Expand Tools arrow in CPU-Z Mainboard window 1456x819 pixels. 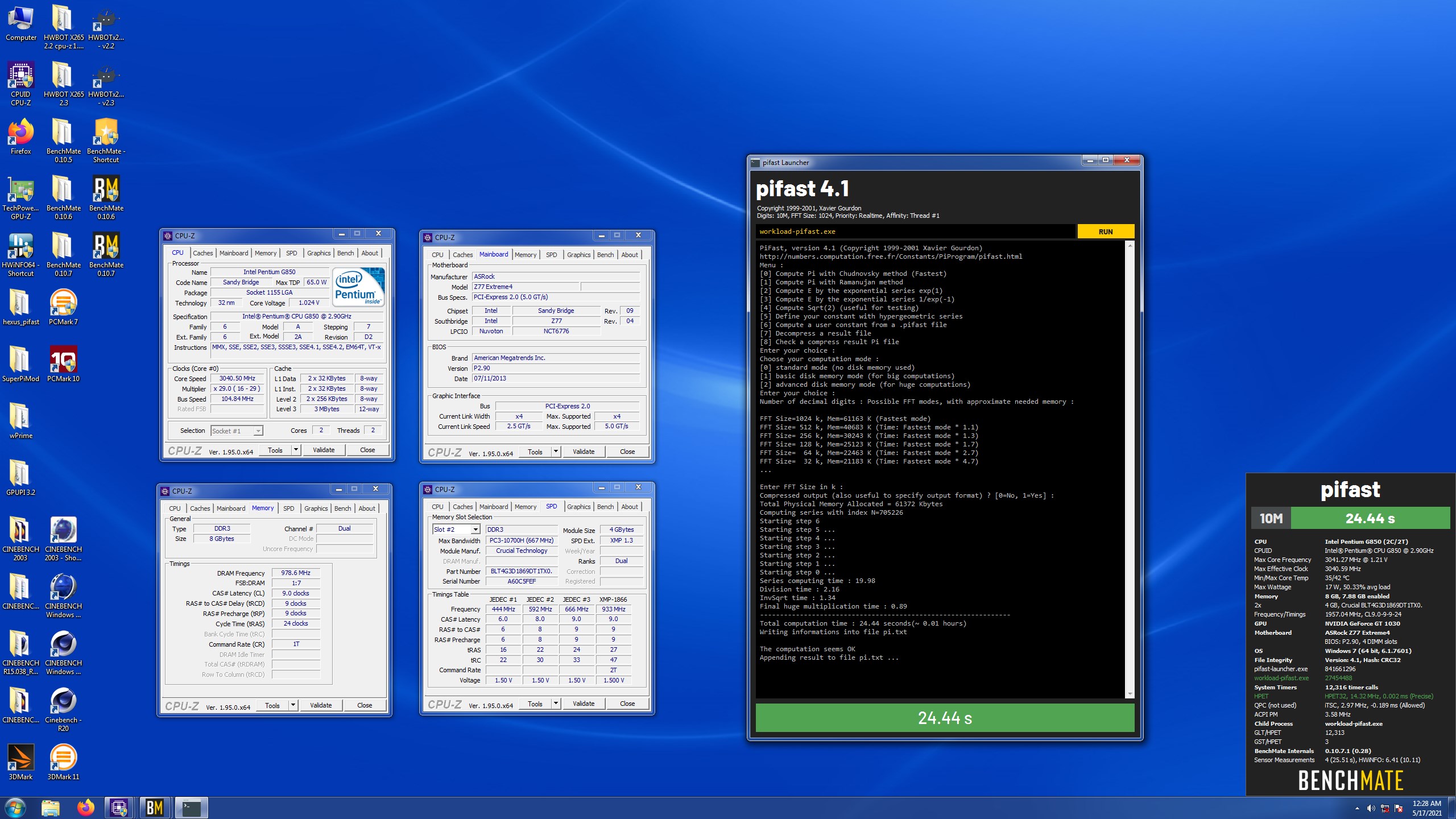556,452
